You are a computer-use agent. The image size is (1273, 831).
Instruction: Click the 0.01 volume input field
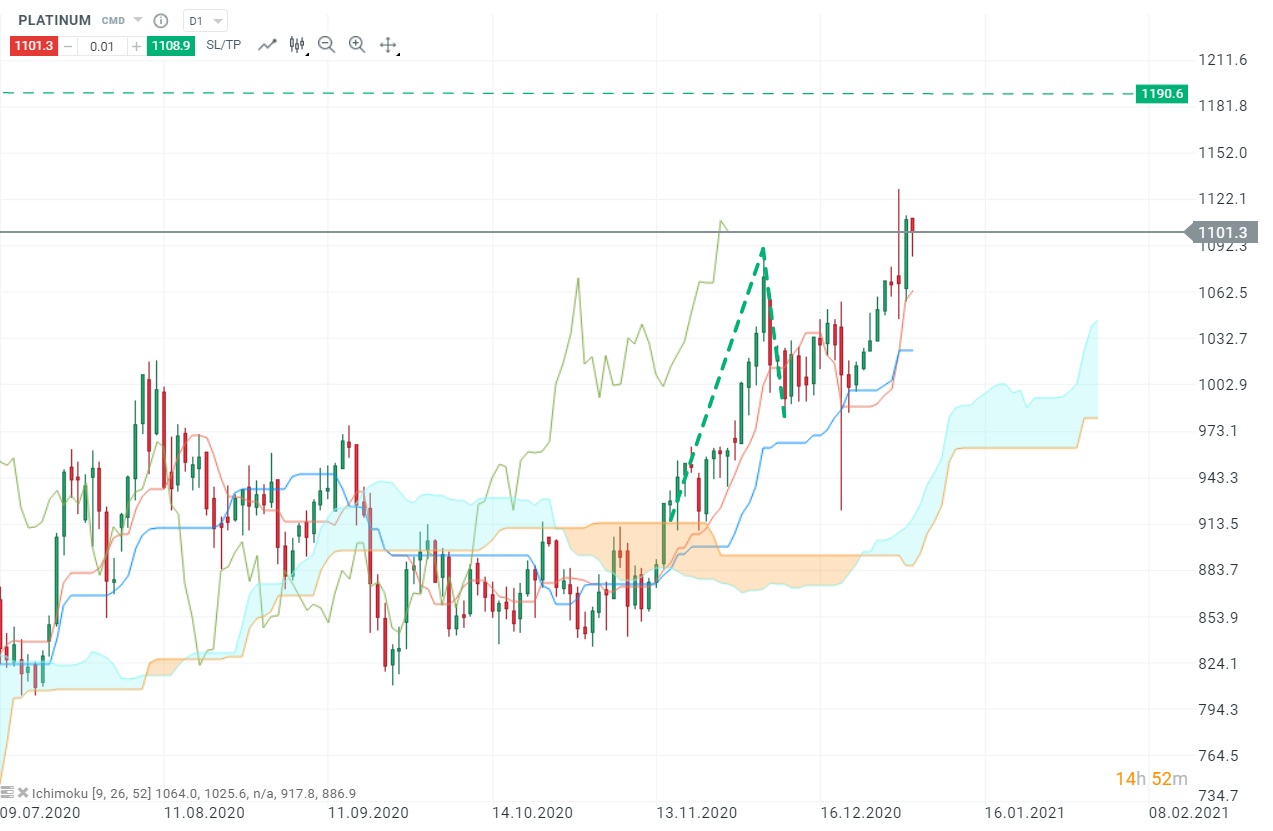coord(103,46)
